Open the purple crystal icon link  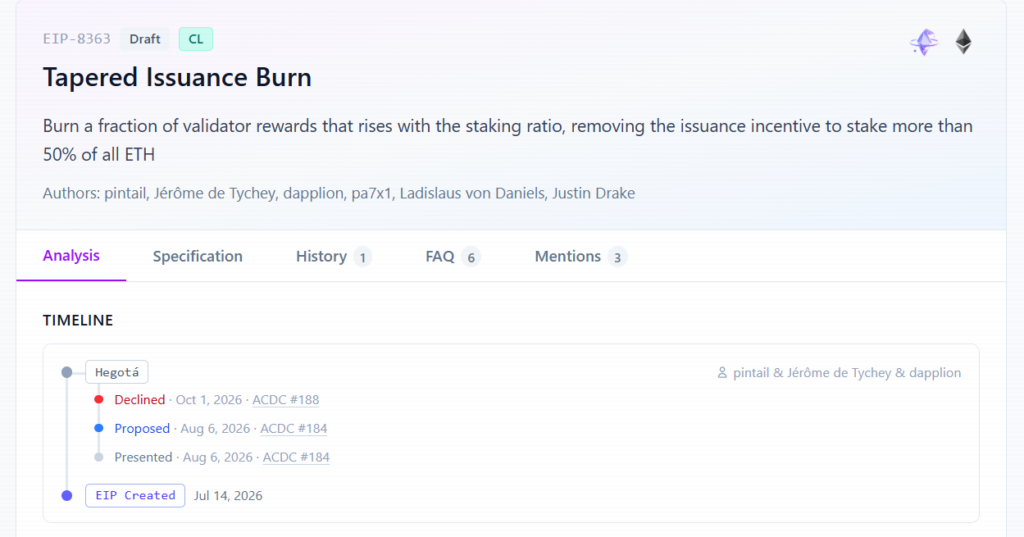pyautogui.click(x=924, y=42)
